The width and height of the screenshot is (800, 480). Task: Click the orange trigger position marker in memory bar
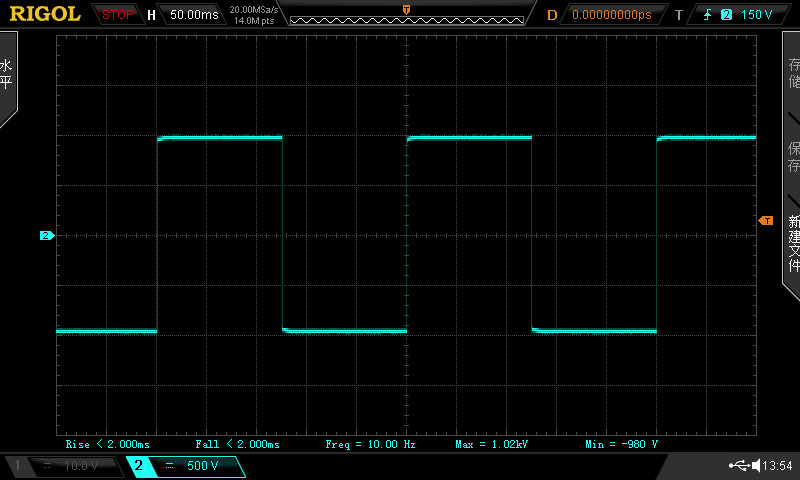pyautogui.click(x=405, y=9)
